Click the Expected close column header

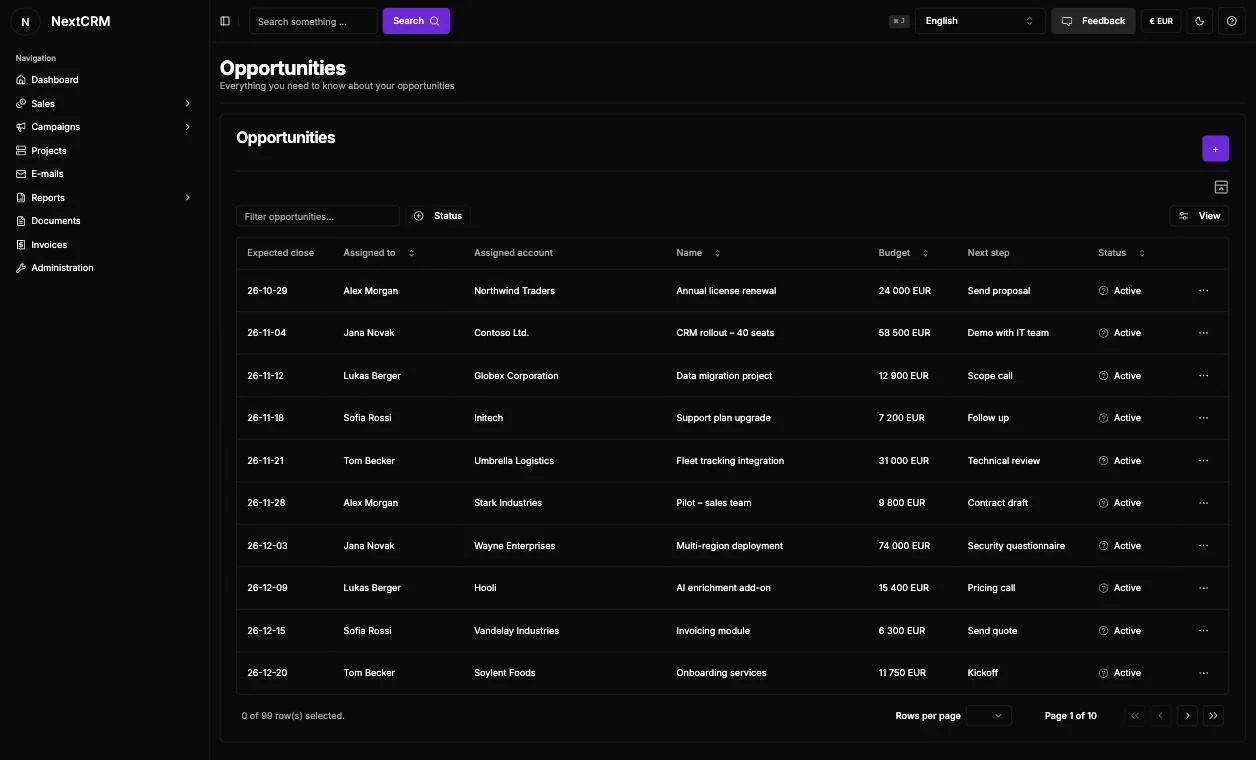click(280, 253)
